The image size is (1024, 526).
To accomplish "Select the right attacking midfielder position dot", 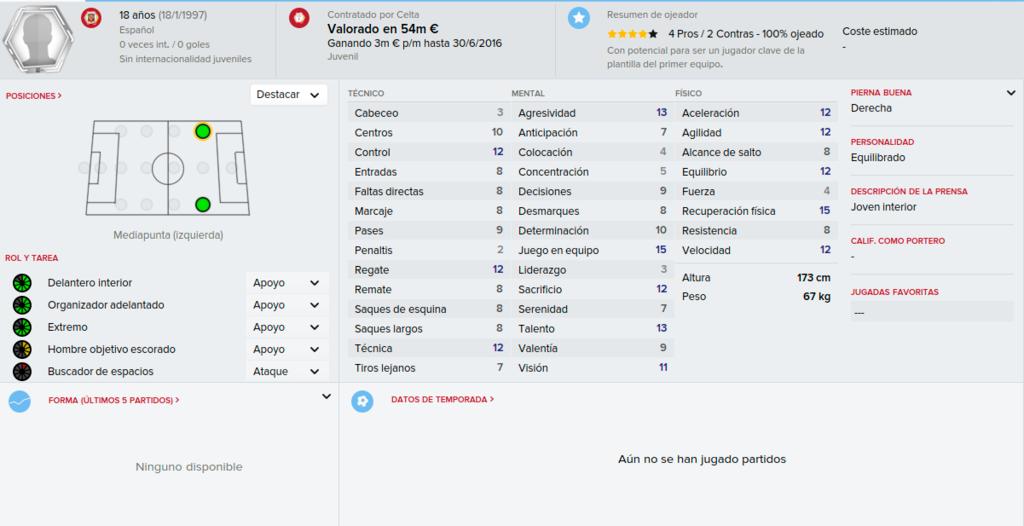I will point(203,205).
